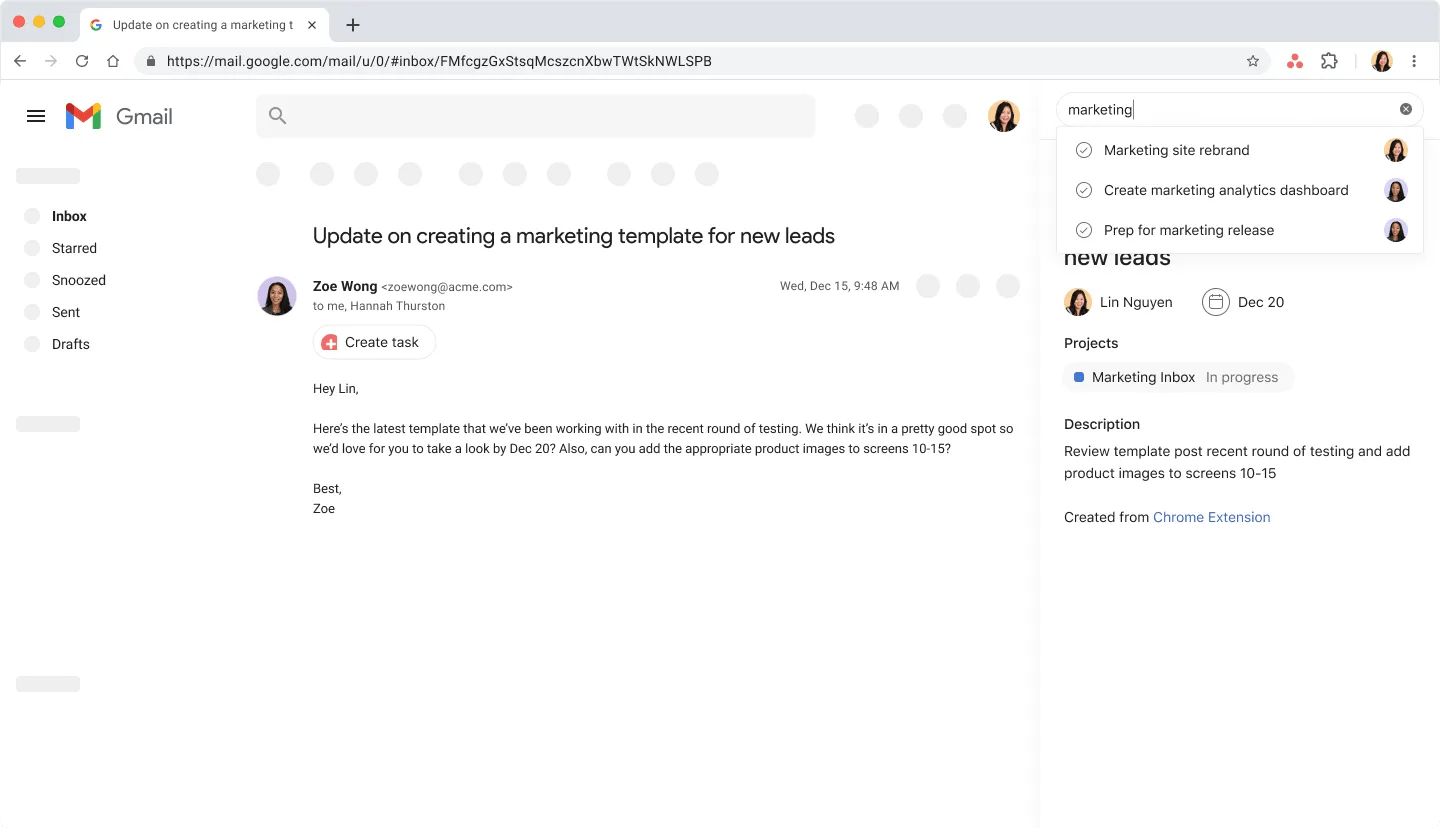Switch to the open email browser tab

195,24
